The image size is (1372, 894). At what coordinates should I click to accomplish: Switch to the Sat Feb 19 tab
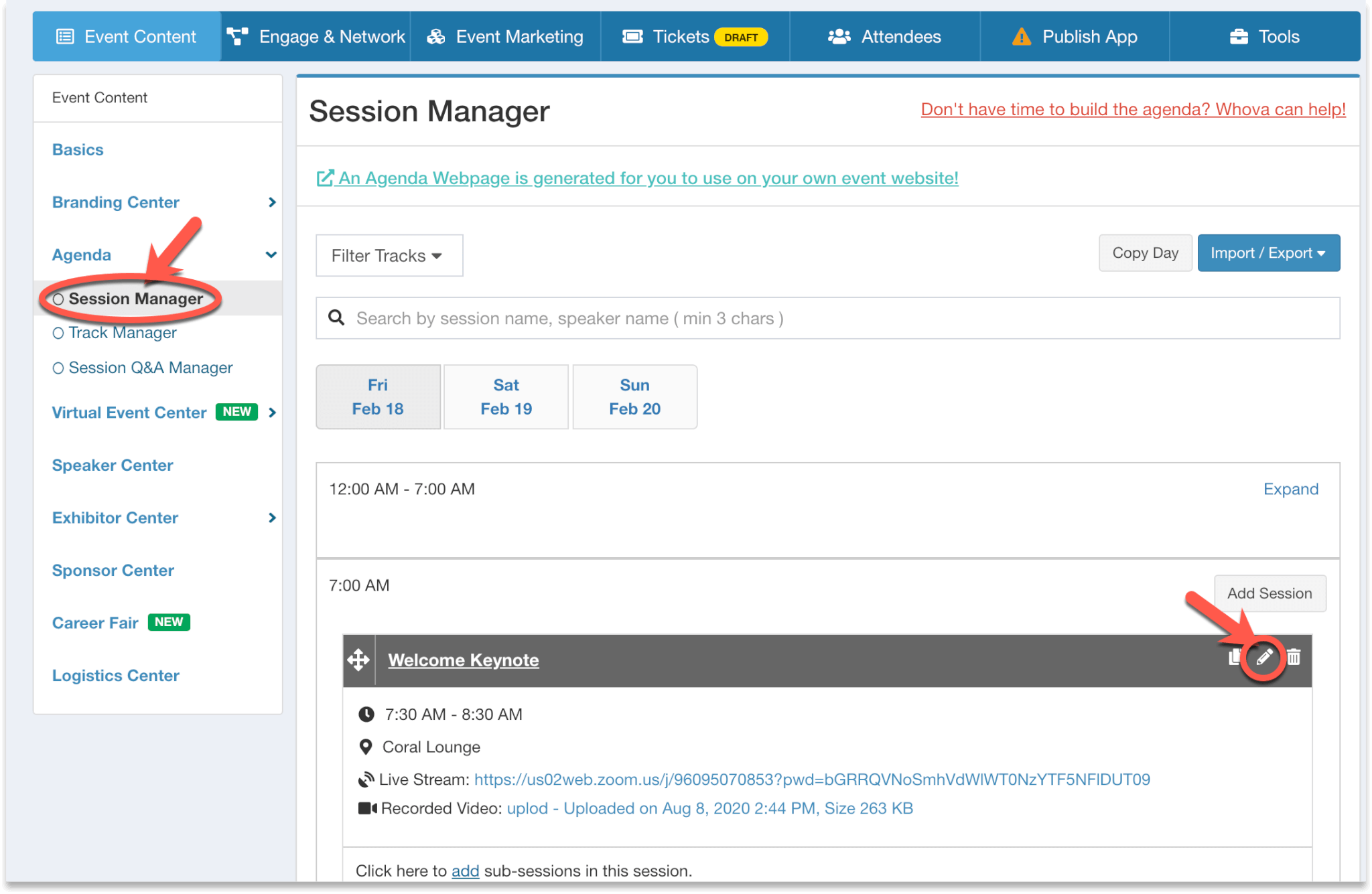506,397
